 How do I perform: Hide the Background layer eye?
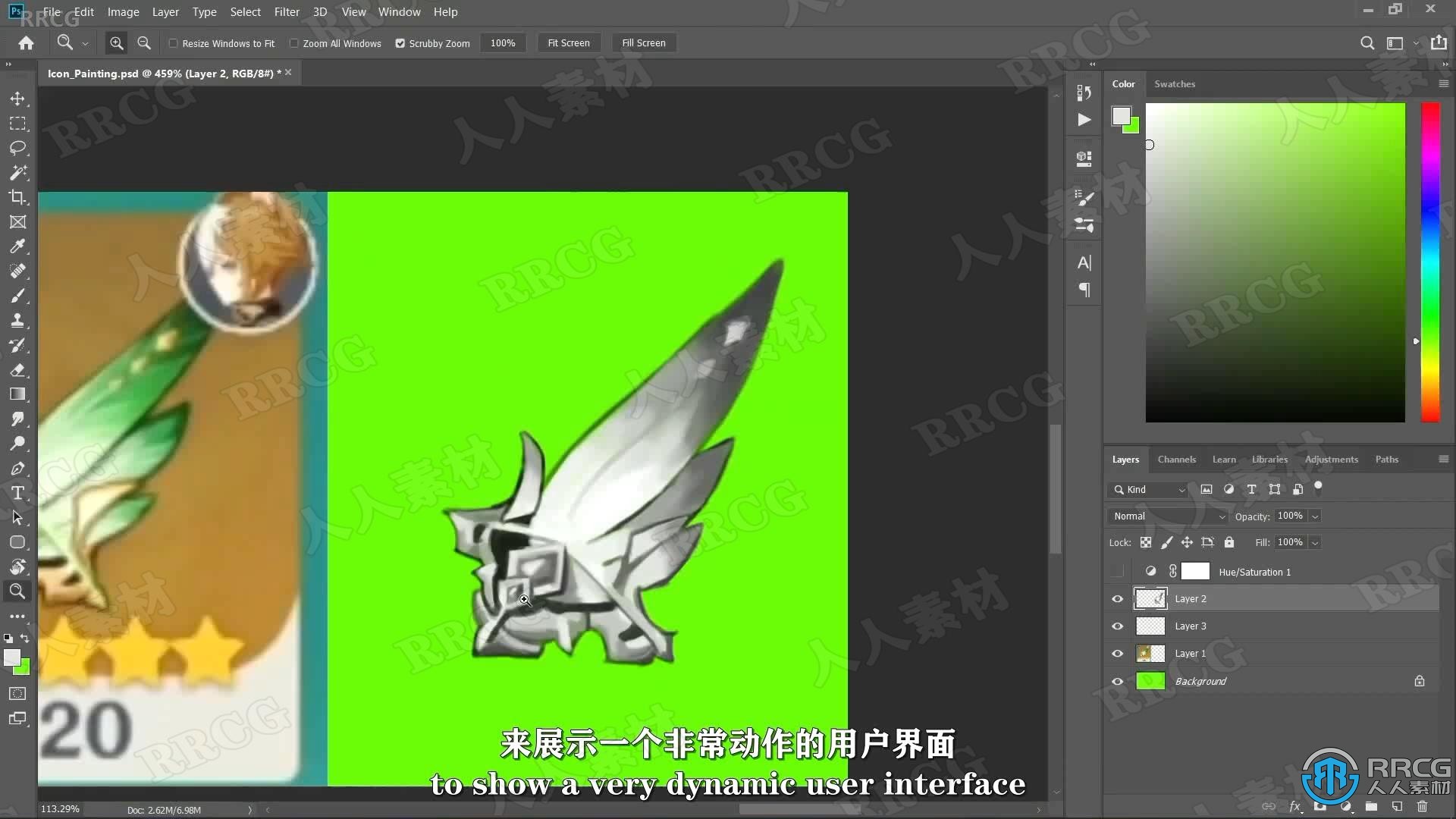click(1118, 682)
